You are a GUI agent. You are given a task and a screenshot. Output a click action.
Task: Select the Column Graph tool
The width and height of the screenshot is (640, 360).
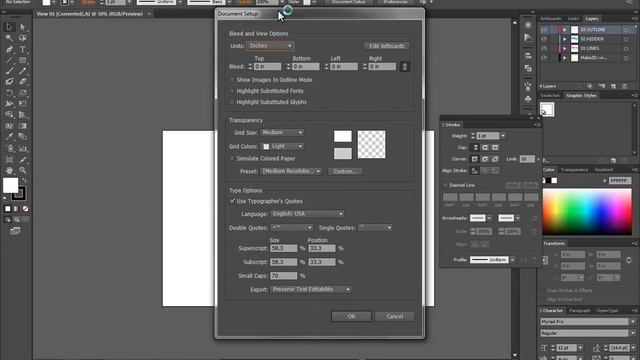tap(22, 149)
